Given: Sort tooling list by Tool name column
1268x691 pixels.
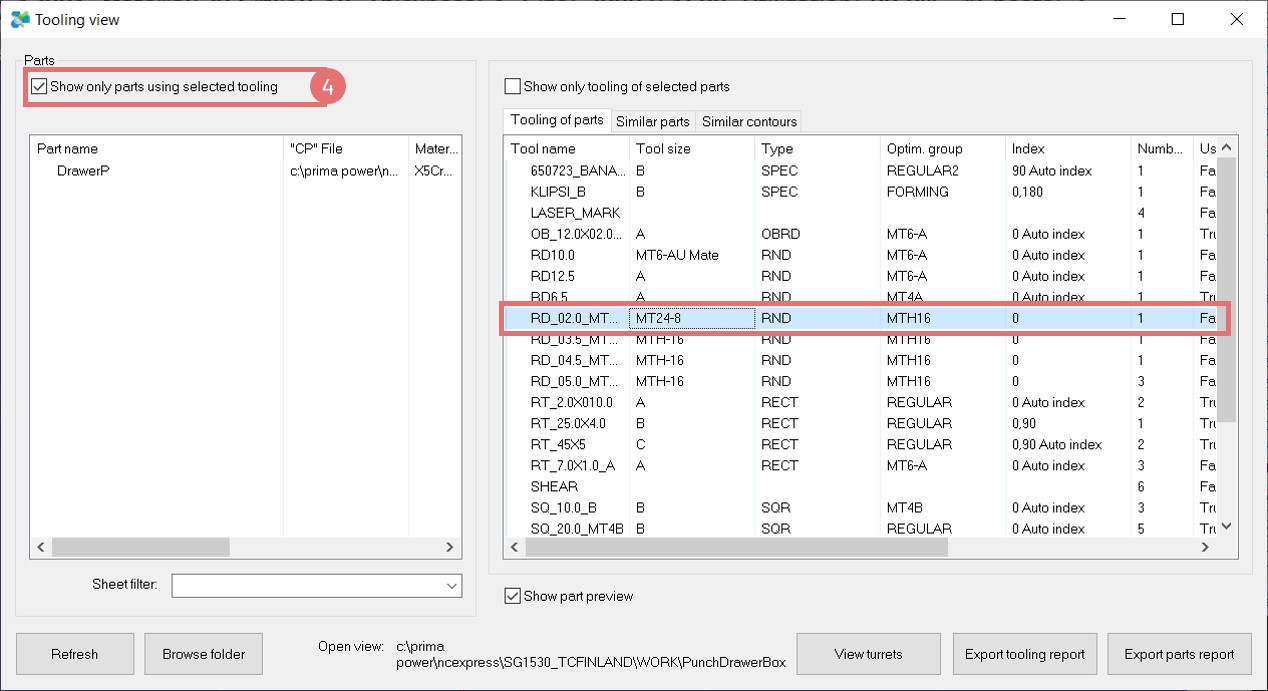Looking at the screenshot, I should pyautogui.click(x=565, y=149).
